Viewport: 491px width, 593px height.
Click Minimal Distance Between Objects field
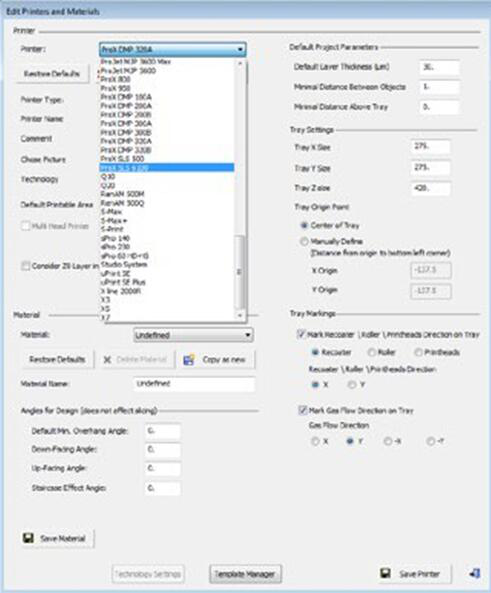coord(439,87)
